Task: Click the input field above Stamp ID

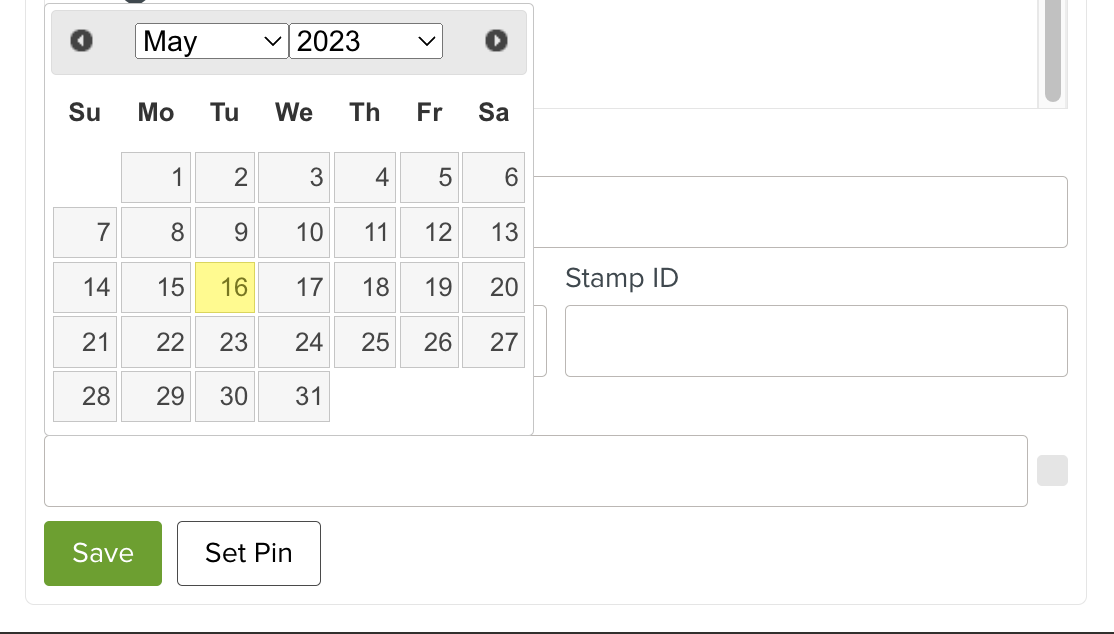Action: coord(800,212)
